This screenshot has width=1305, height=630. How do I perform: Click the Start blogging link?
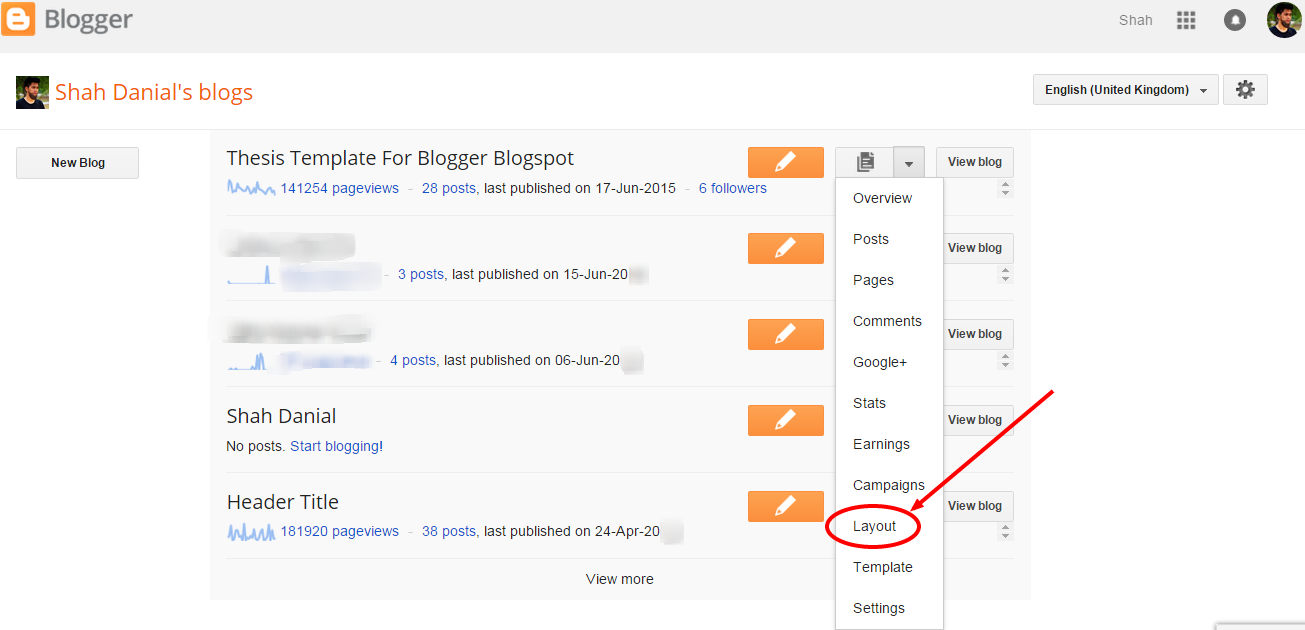click(x=334, y=446)
